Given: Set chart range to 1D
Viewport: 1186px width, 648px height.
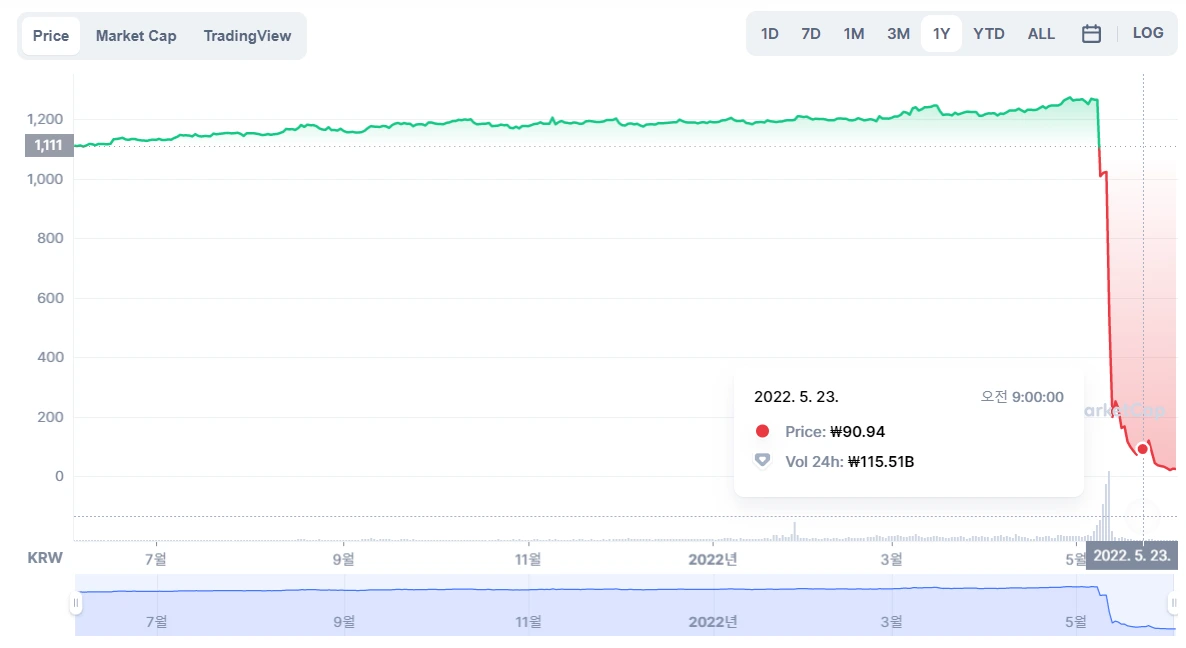Looking at the screenshot, I should click(x=769, y=34).
